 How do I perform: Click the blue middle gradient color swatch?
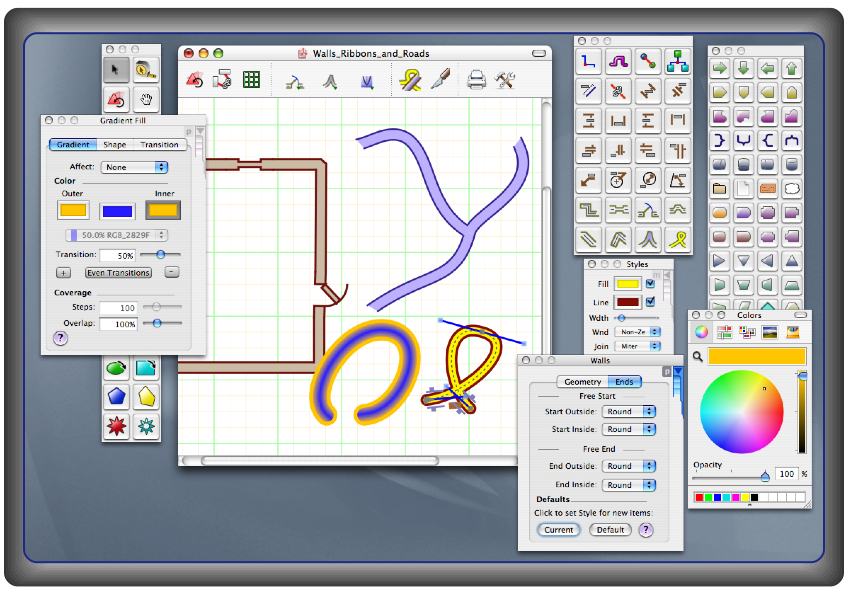coord(117,211)
